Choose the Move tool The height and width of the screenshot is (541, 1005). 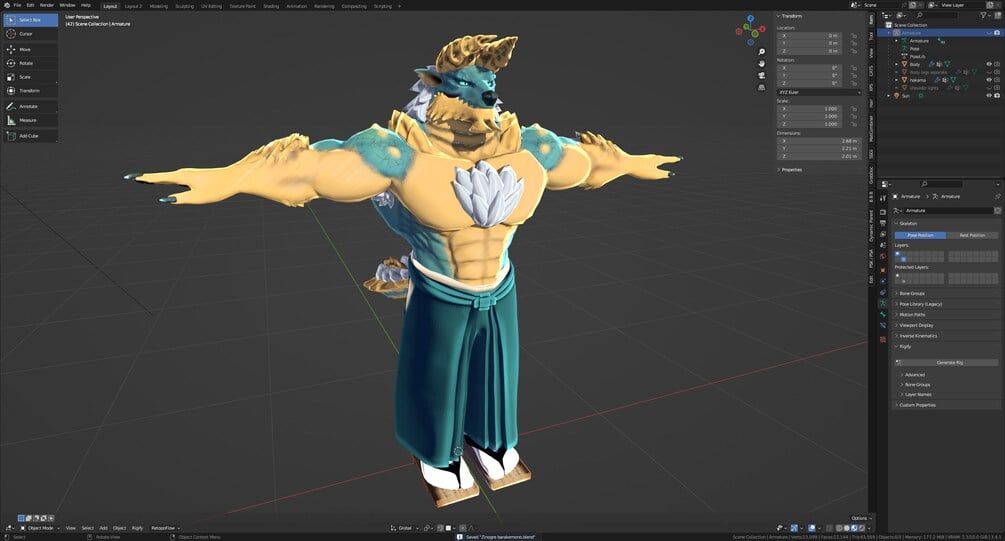click(30, 49)
